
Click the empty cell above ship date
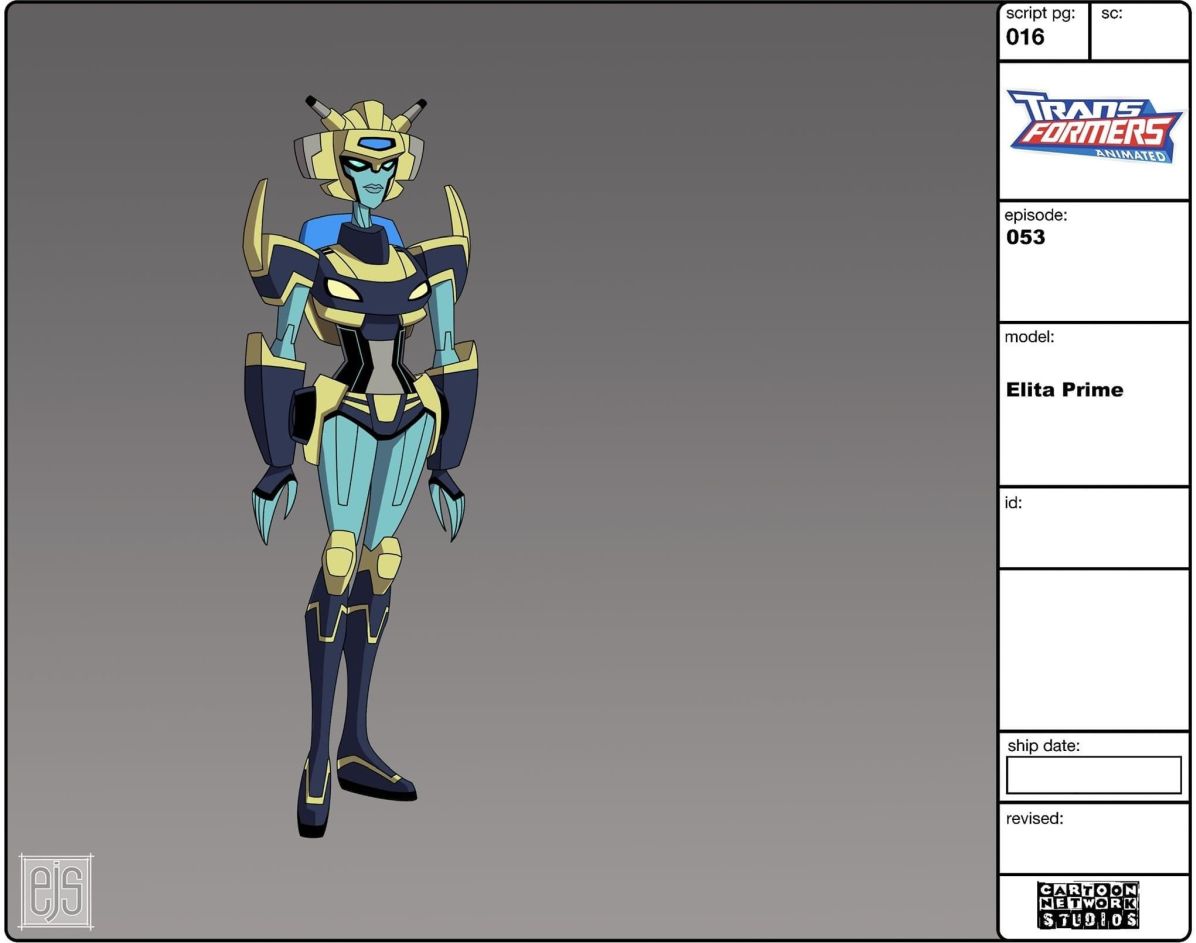point(1094,650)
